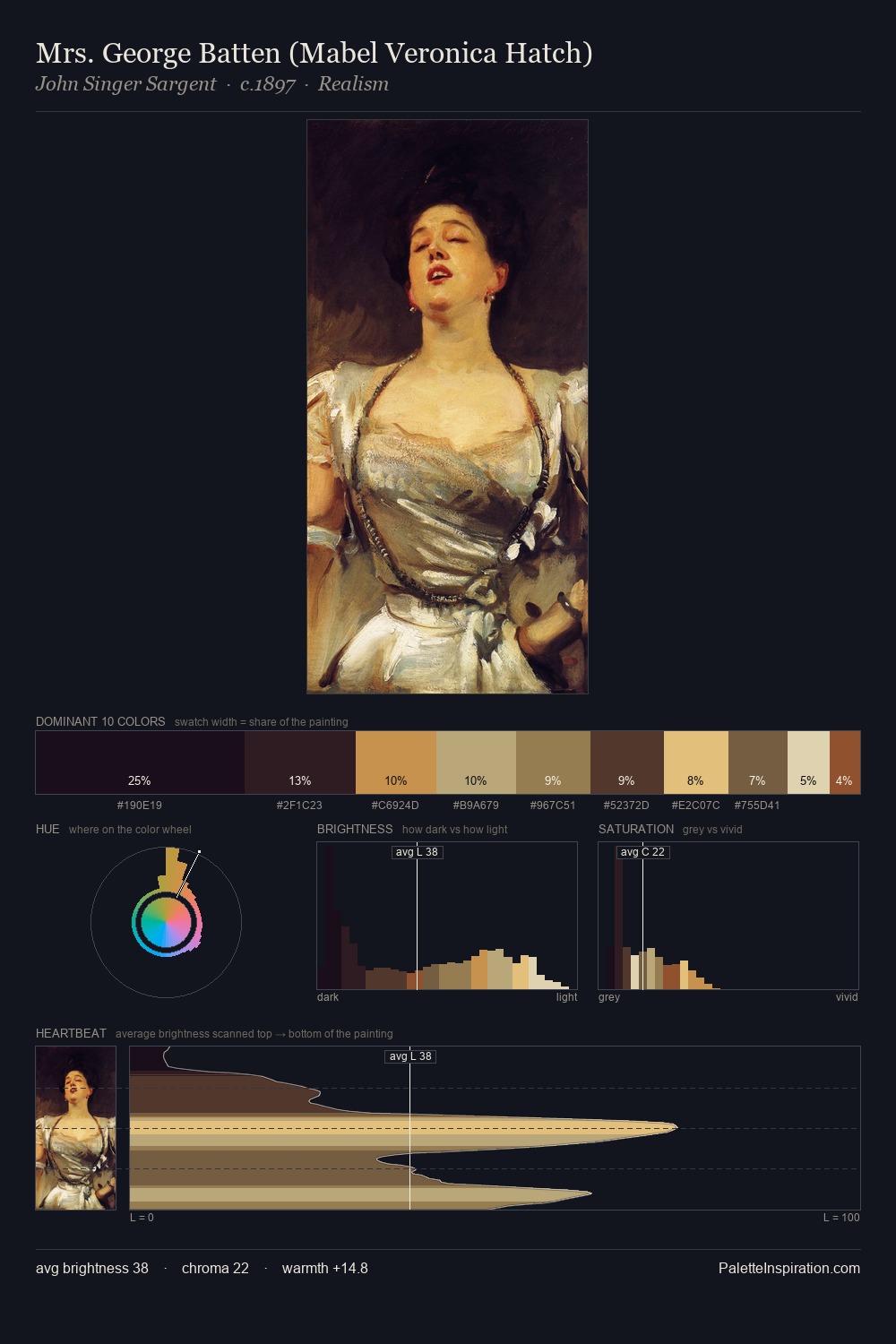Select the 25% darkest swatch #190E19
Viewport: 896px width, 1344px height.
tap(140, 762)
